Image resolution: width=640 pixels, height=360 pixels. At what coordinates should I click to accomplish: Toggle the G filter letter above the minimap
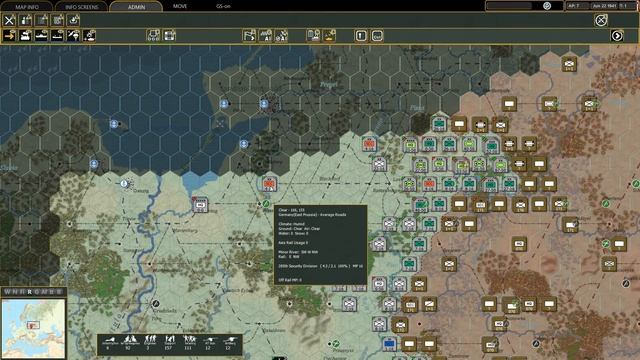pyautogui.click(x=37, y=292)
